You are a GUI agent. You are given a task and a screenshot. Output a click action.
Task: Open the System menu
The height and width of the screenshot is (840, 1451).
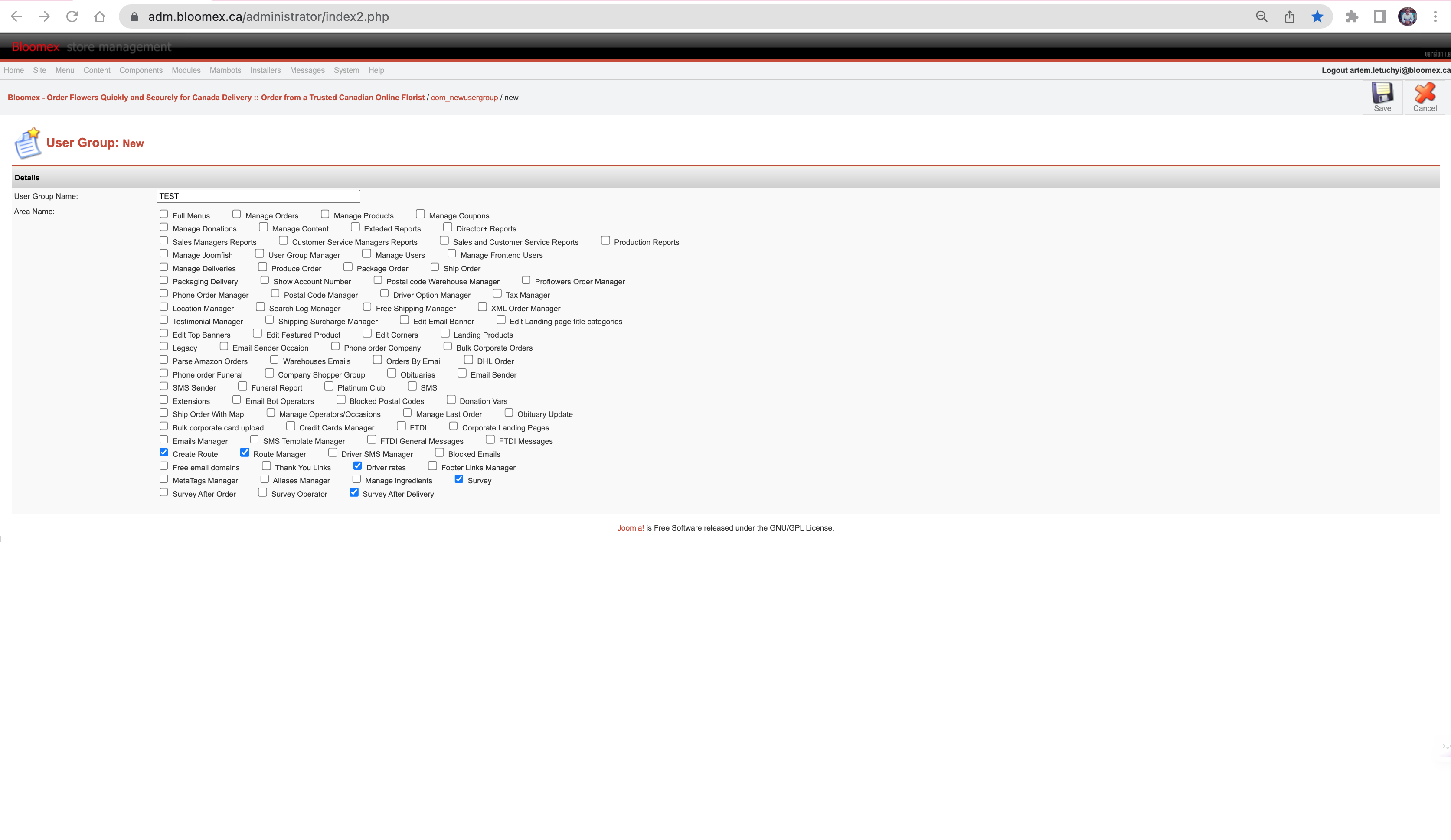[346, 70]
